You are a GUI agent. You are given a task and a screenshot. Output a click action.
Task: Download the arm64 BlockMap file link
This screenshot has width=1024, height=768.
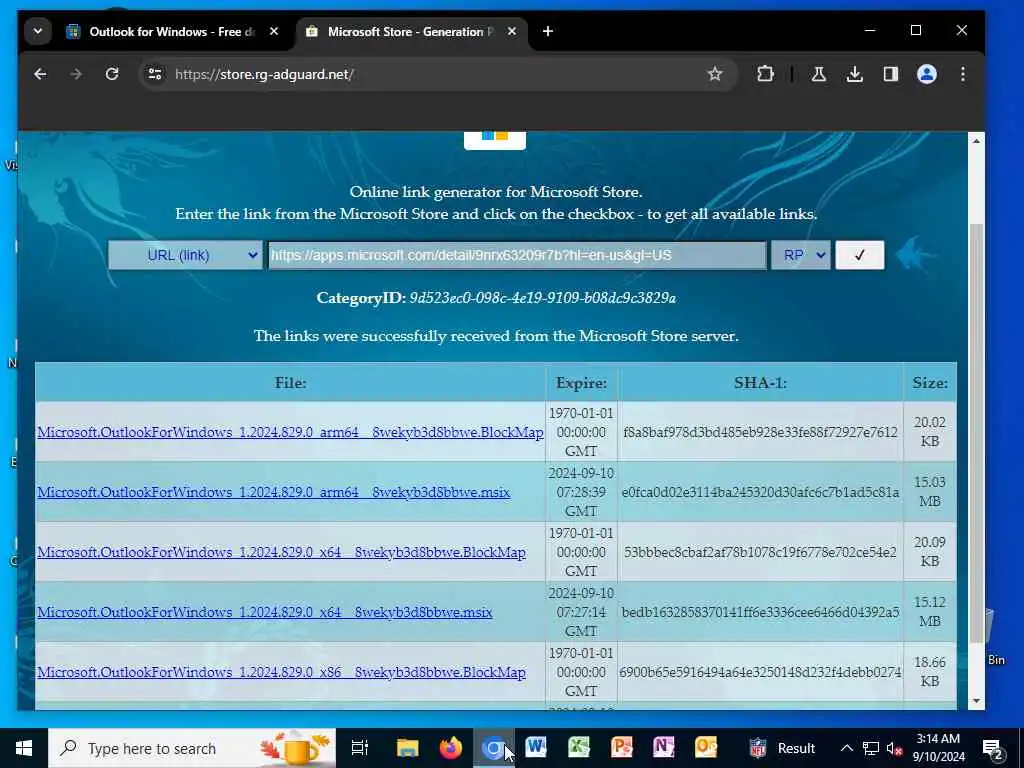pyautogui.click(x=290, y=432)
